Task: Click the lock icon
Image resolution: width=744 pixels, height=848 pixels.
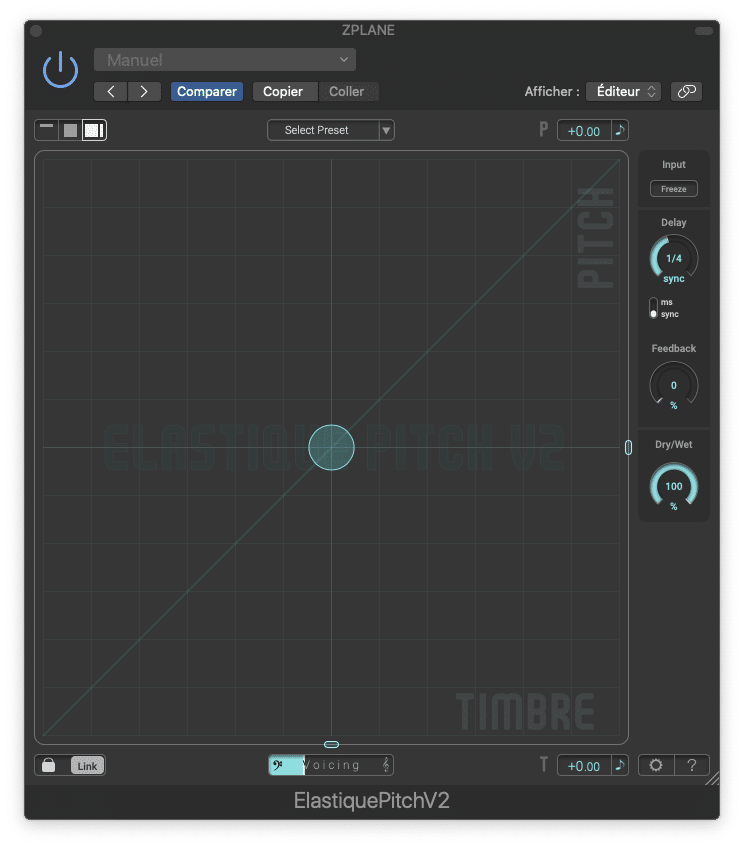Action: pyautogui.click(x=49, y=765)
